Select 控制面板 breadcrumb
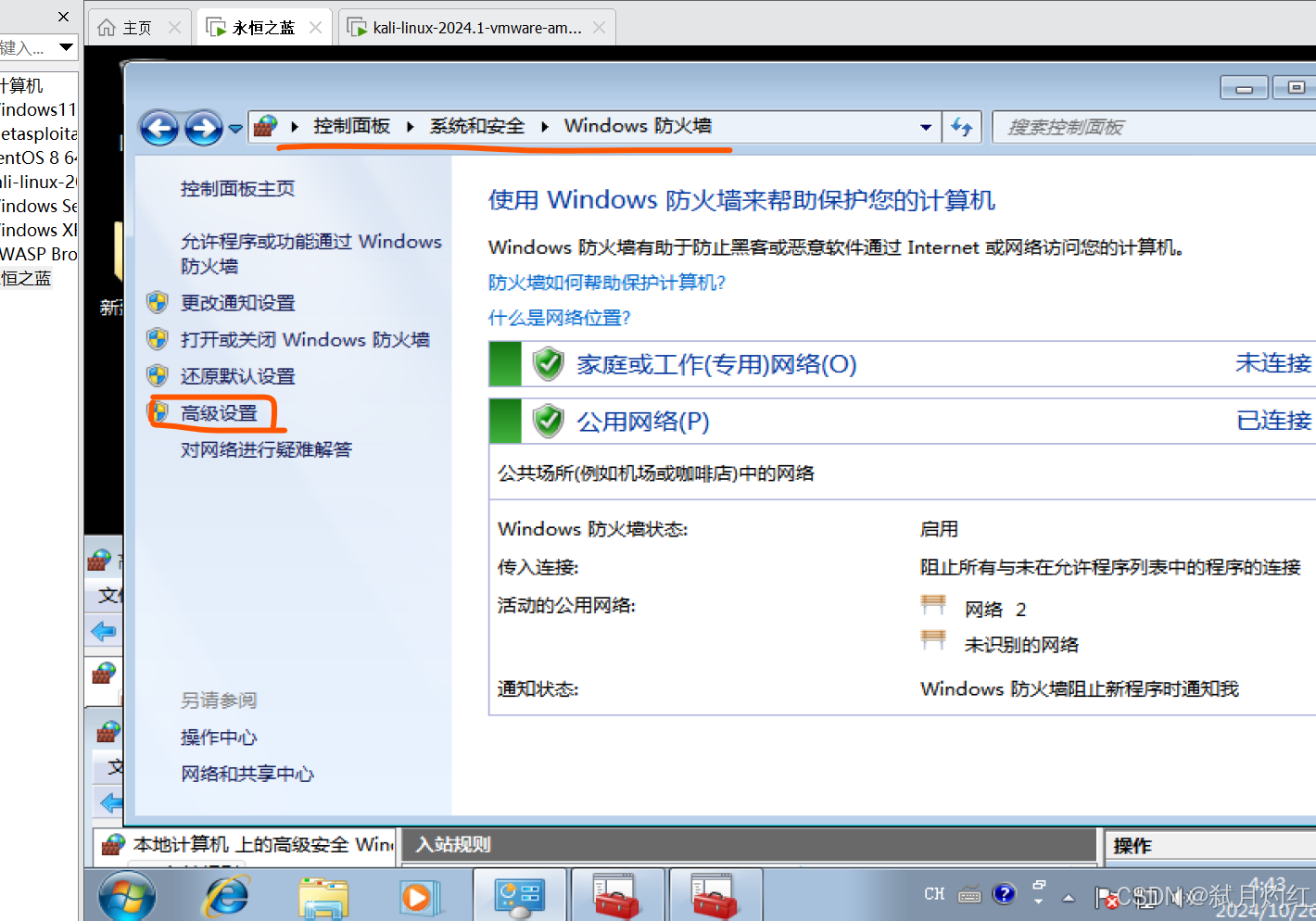Screen dimensions: 1316x921 [351, 126]
